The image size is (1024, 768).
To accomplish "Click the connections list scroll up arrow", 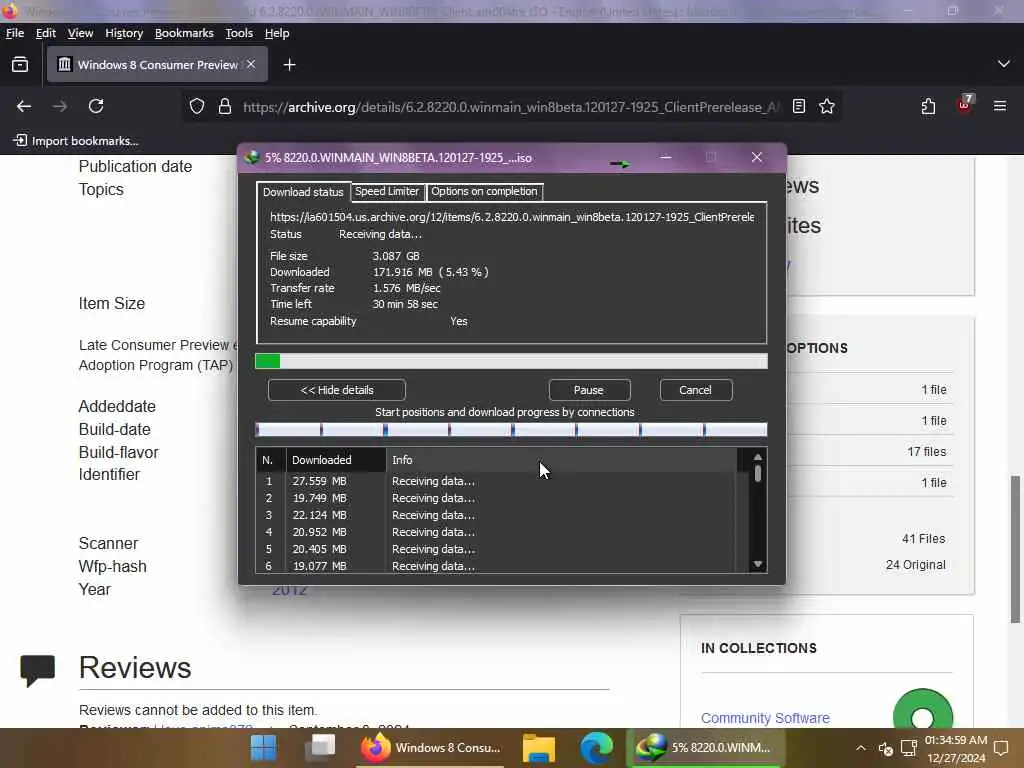I will point(758,457).
